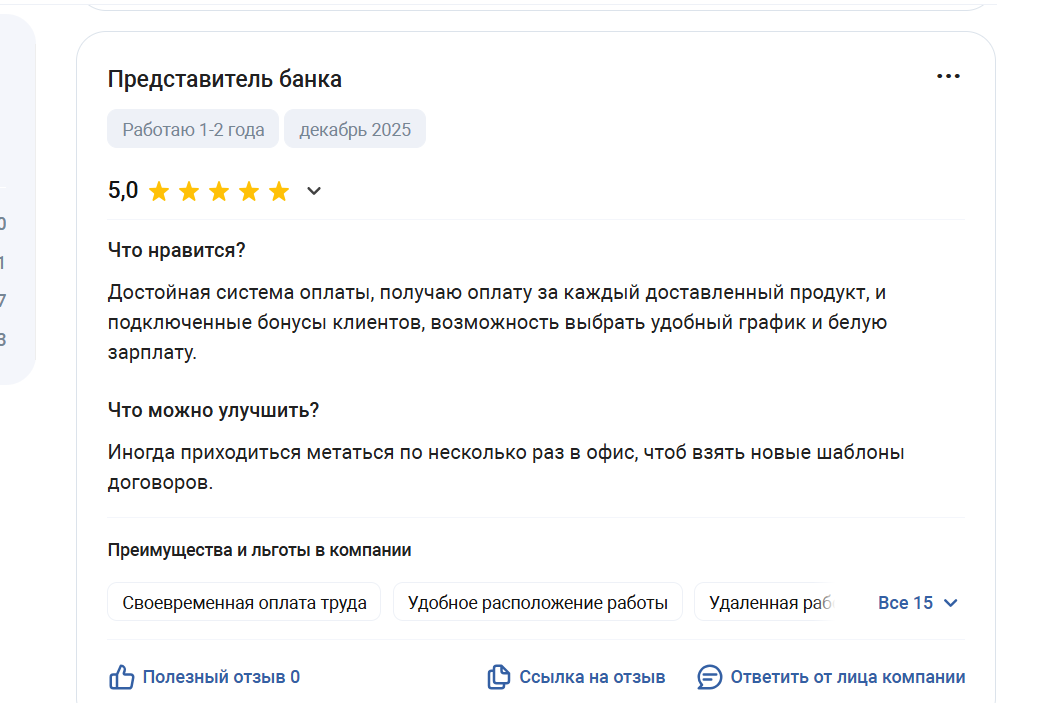Click the third rating star
This screenshot has width=1052, height=703.
click(219, 191)
